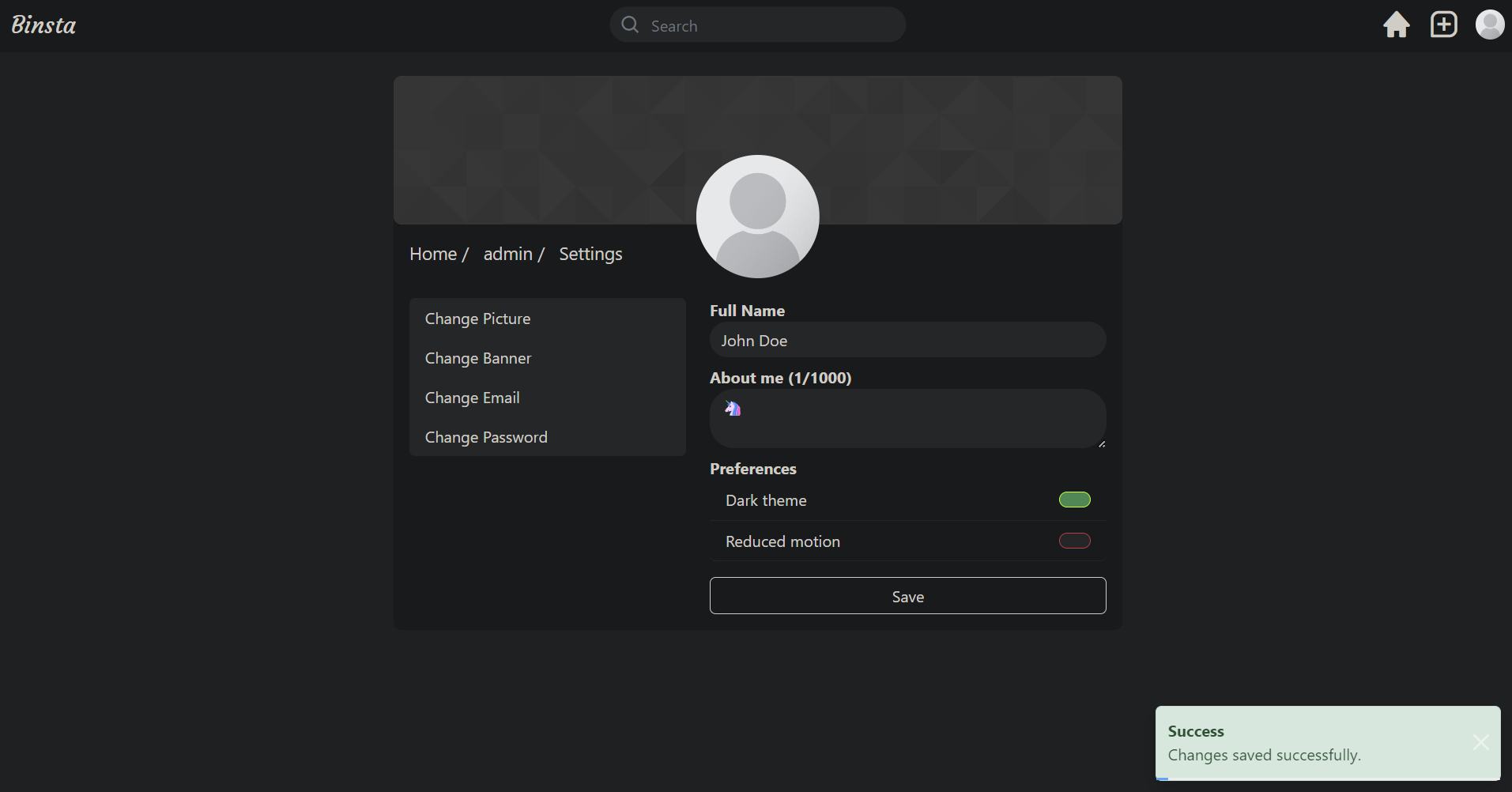Open Home from the breadcrumb
Image resolution: width=1512 pixels, height=792 pixels.
click(433, 254)
